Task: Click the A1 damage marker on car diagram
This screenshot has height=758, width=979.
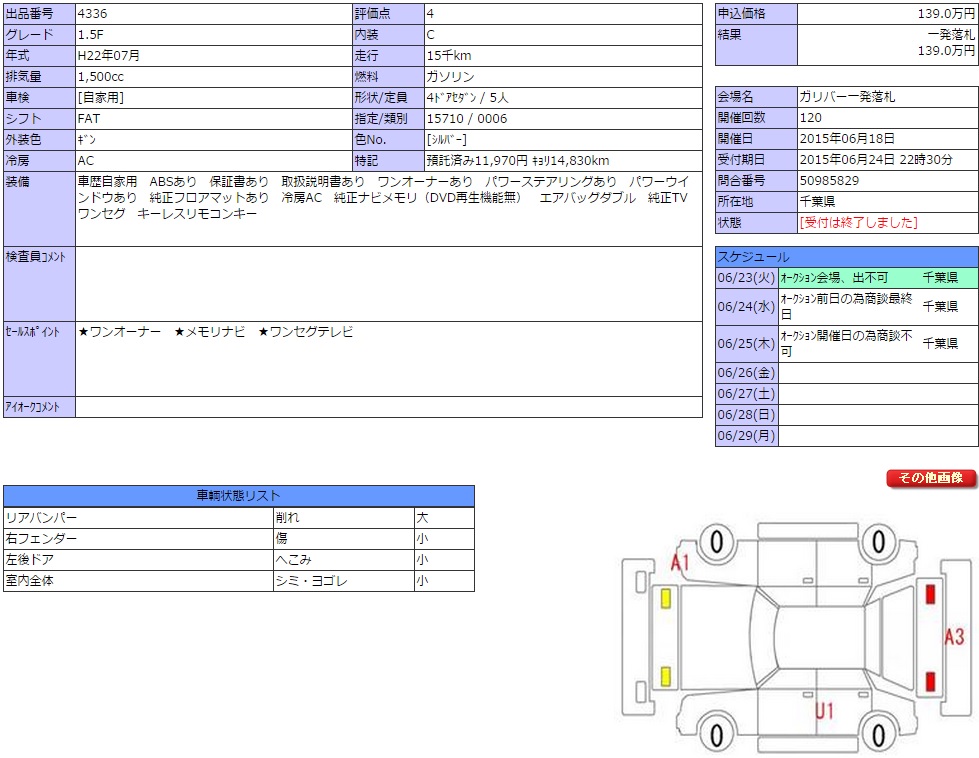Action: point(681,563)
